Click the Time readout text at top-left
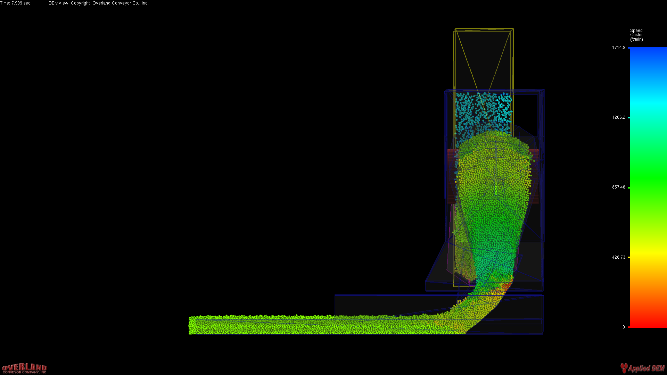667x375 pixels. point(15,3)
